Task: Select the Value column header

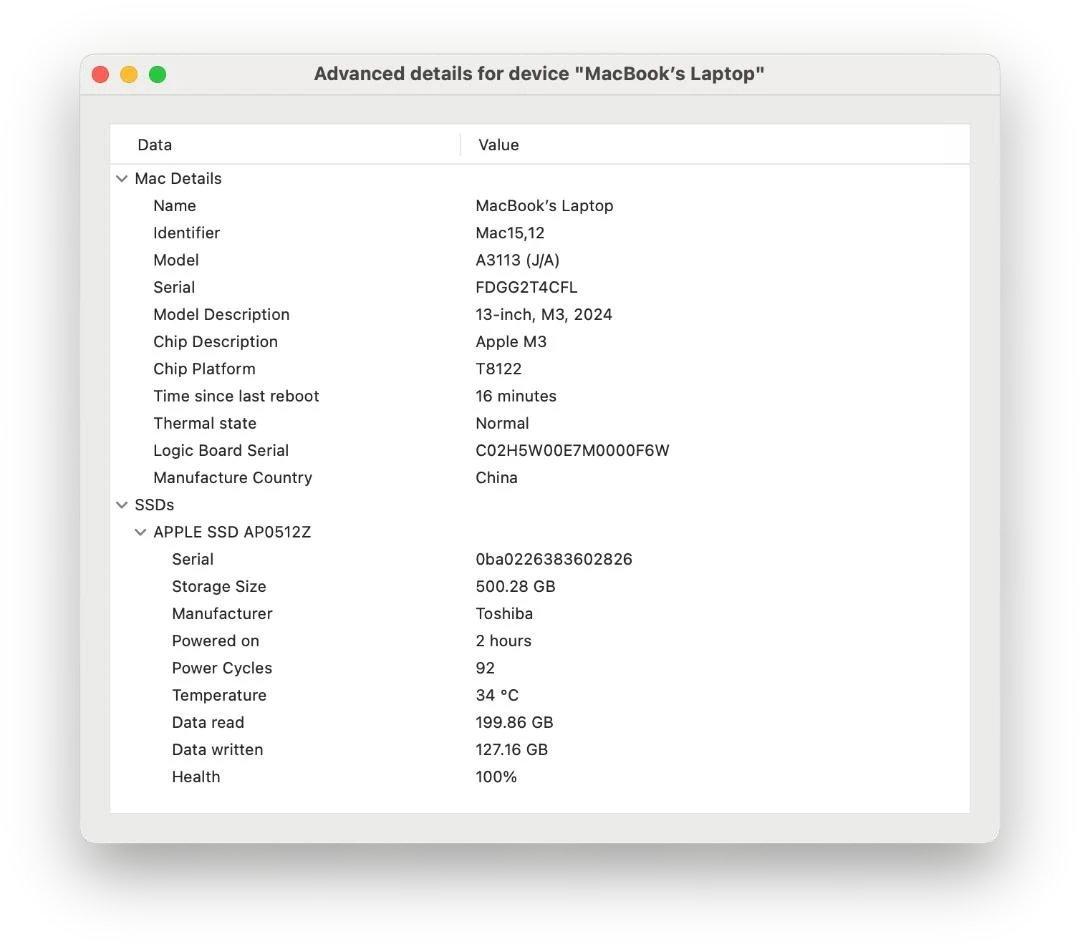Action: click(x=497, y=144)
